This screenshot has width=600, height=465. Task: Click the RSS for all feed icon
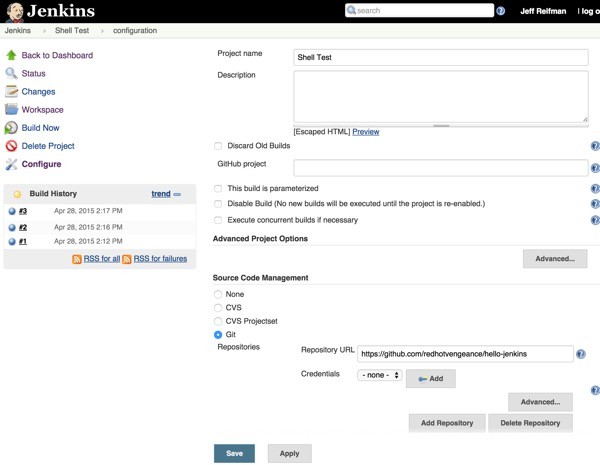click(x=77, y=259)
